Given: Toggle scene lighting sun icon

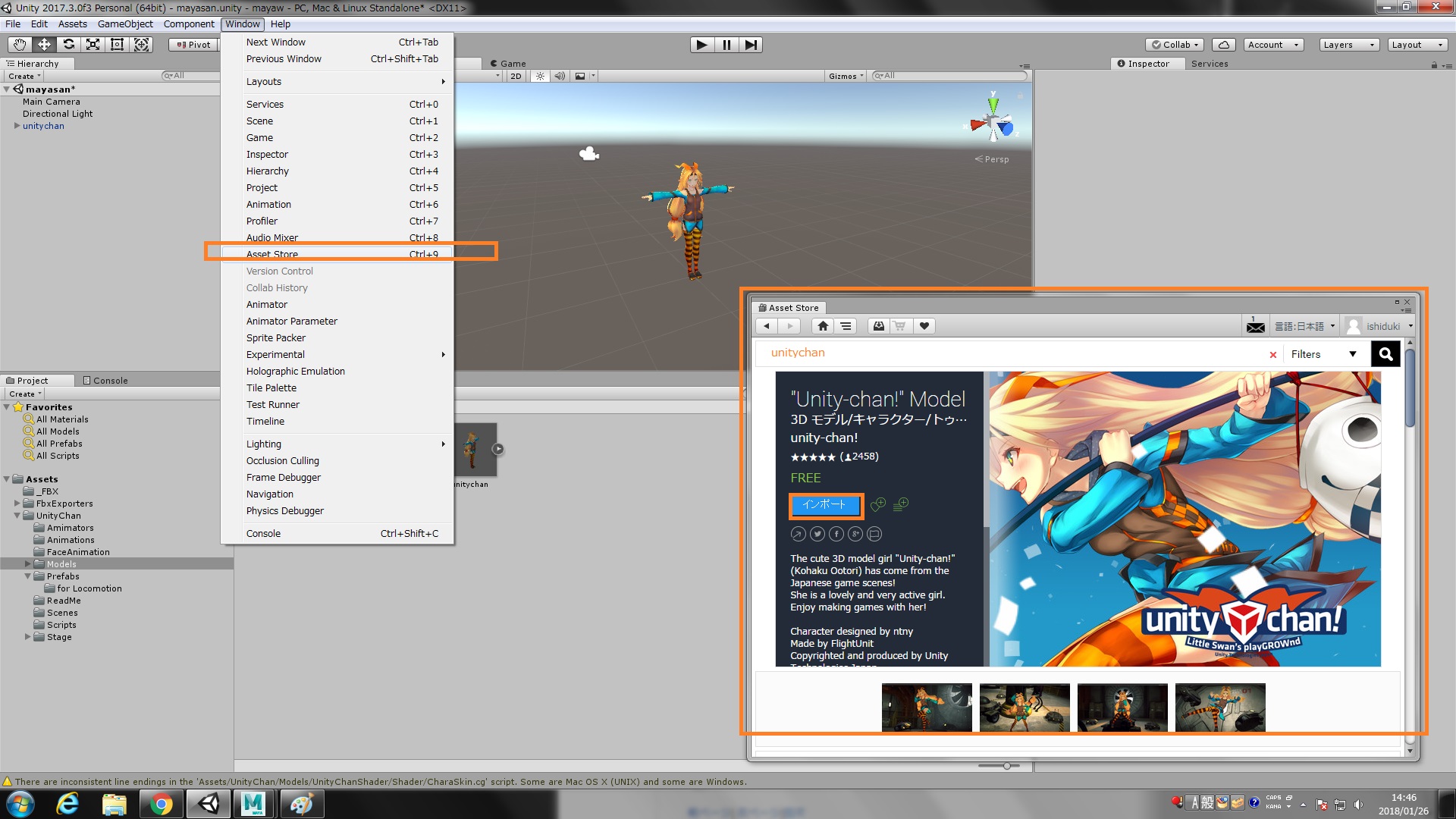Looking at the screenshot, I should 540,76.
